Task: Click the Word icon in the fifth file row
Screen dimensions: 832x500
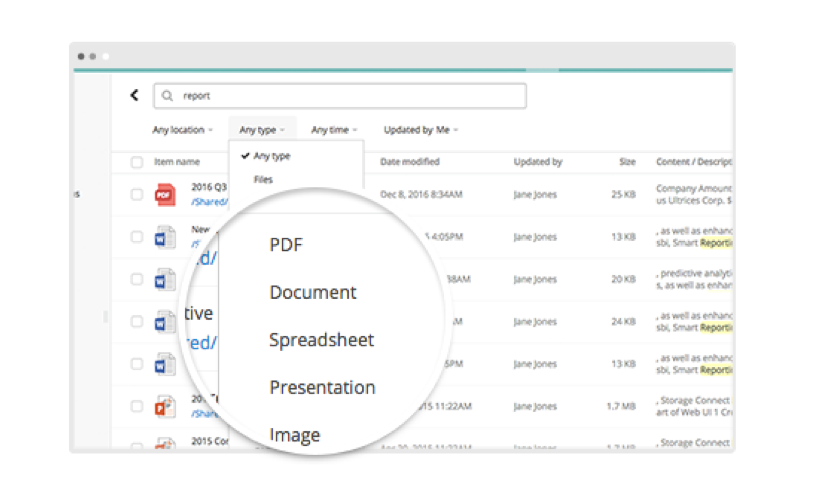Action: [165, 365]
